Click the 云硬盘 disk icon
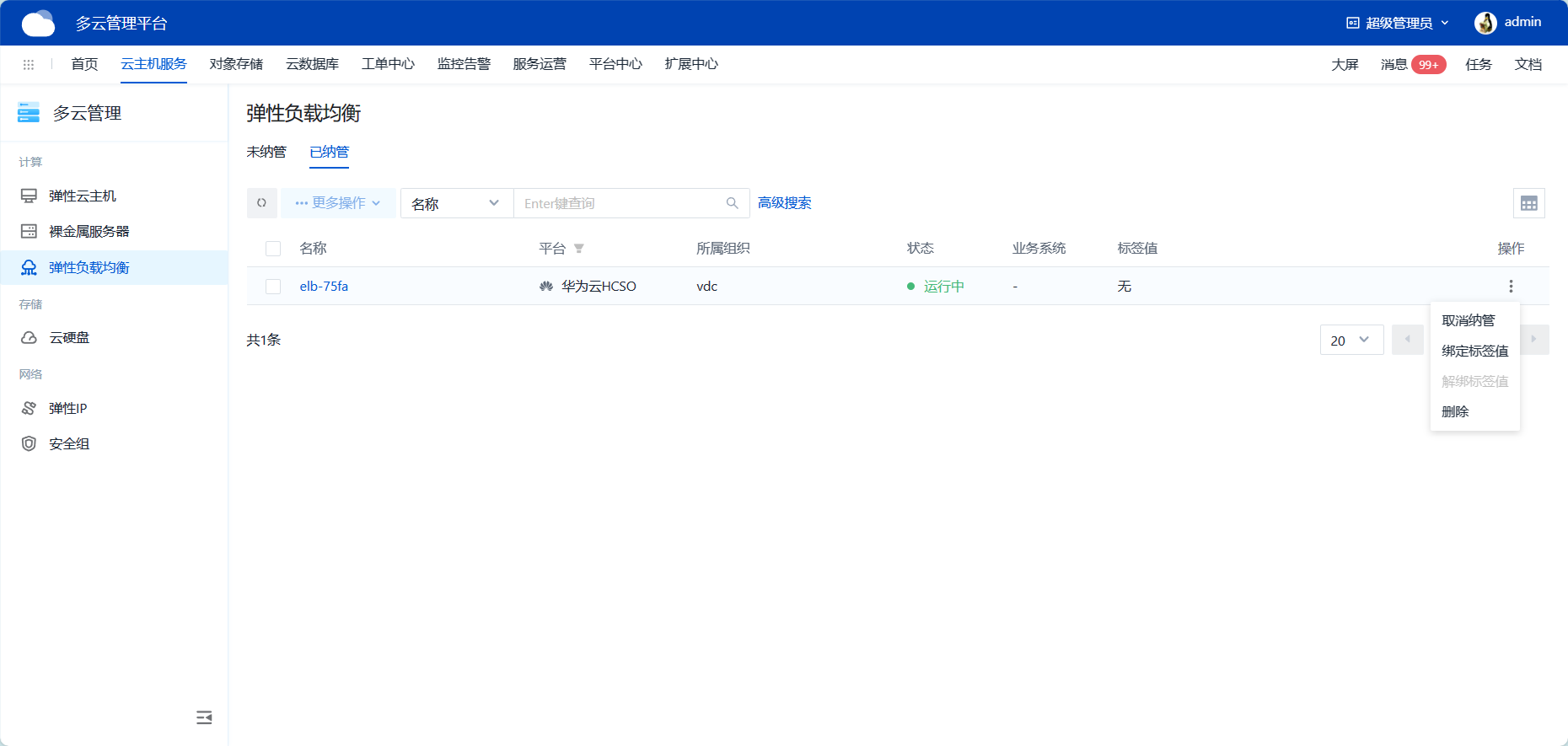 click(x=29, y=337)
